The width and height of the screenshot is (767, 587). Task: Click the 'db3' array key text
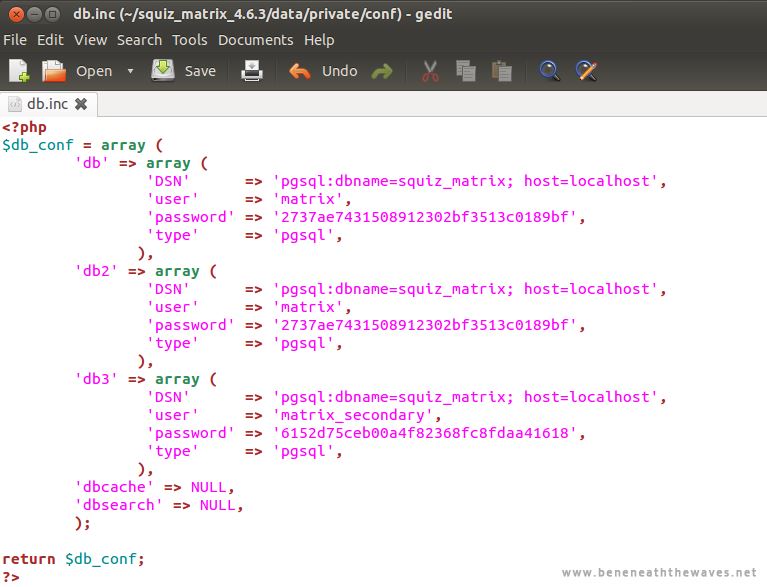coord(96,379)
